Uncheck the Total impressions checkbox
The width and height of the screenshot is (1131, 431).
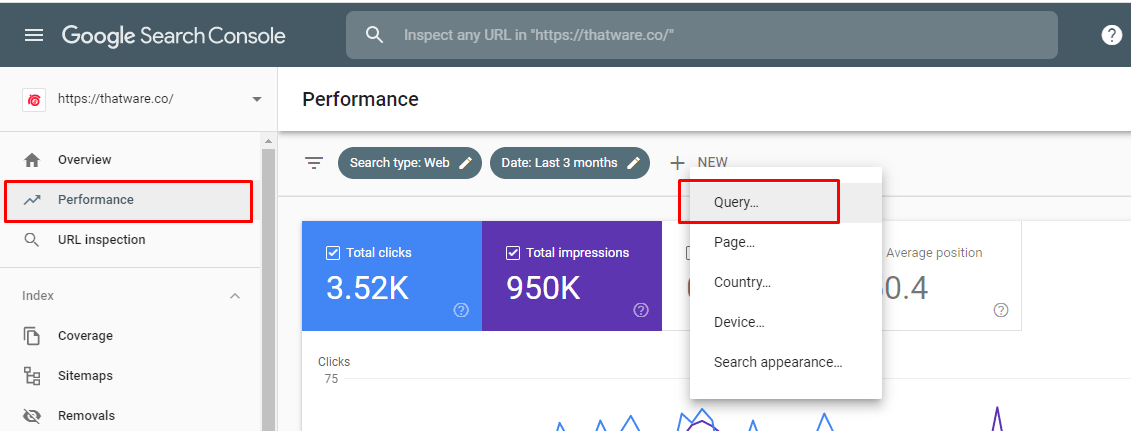(513, 253)
